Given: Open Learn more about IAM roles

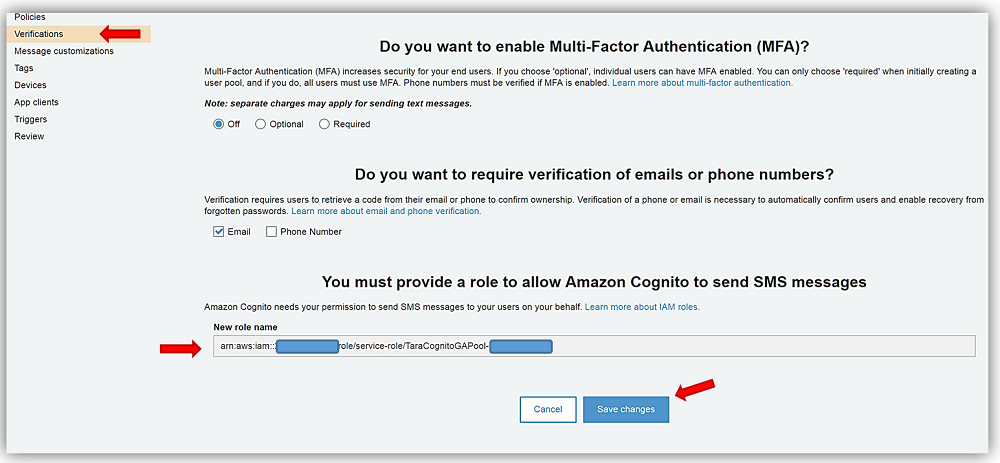Looking at the screenshot, I should tap(642, 307).
